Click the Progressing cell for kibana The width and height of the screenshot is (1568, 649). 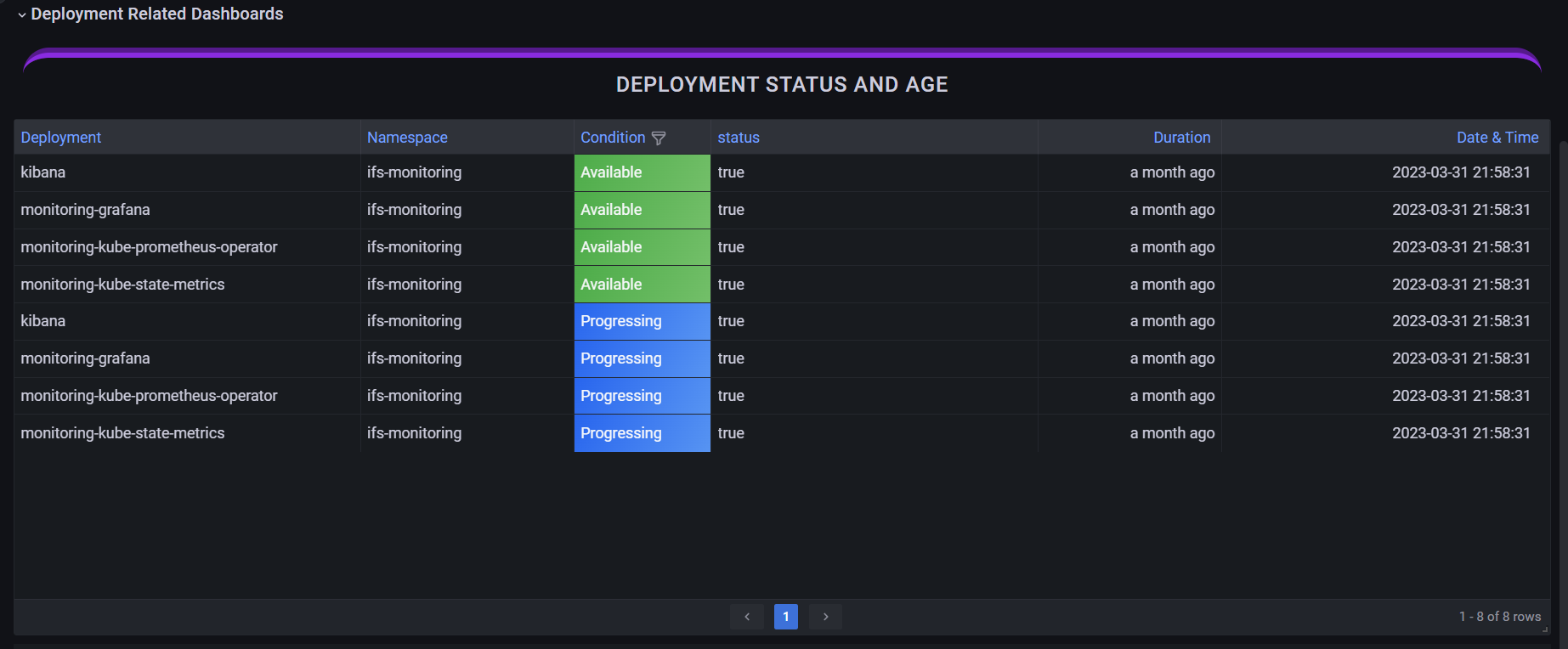coord(642,321)
